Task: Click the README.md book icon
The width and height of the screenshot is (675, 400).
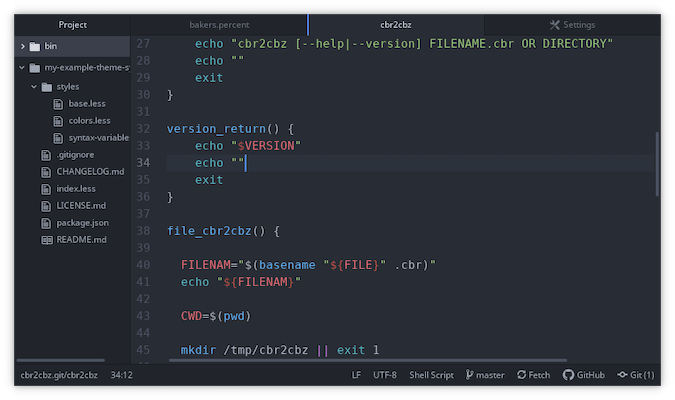Action: 46,240
